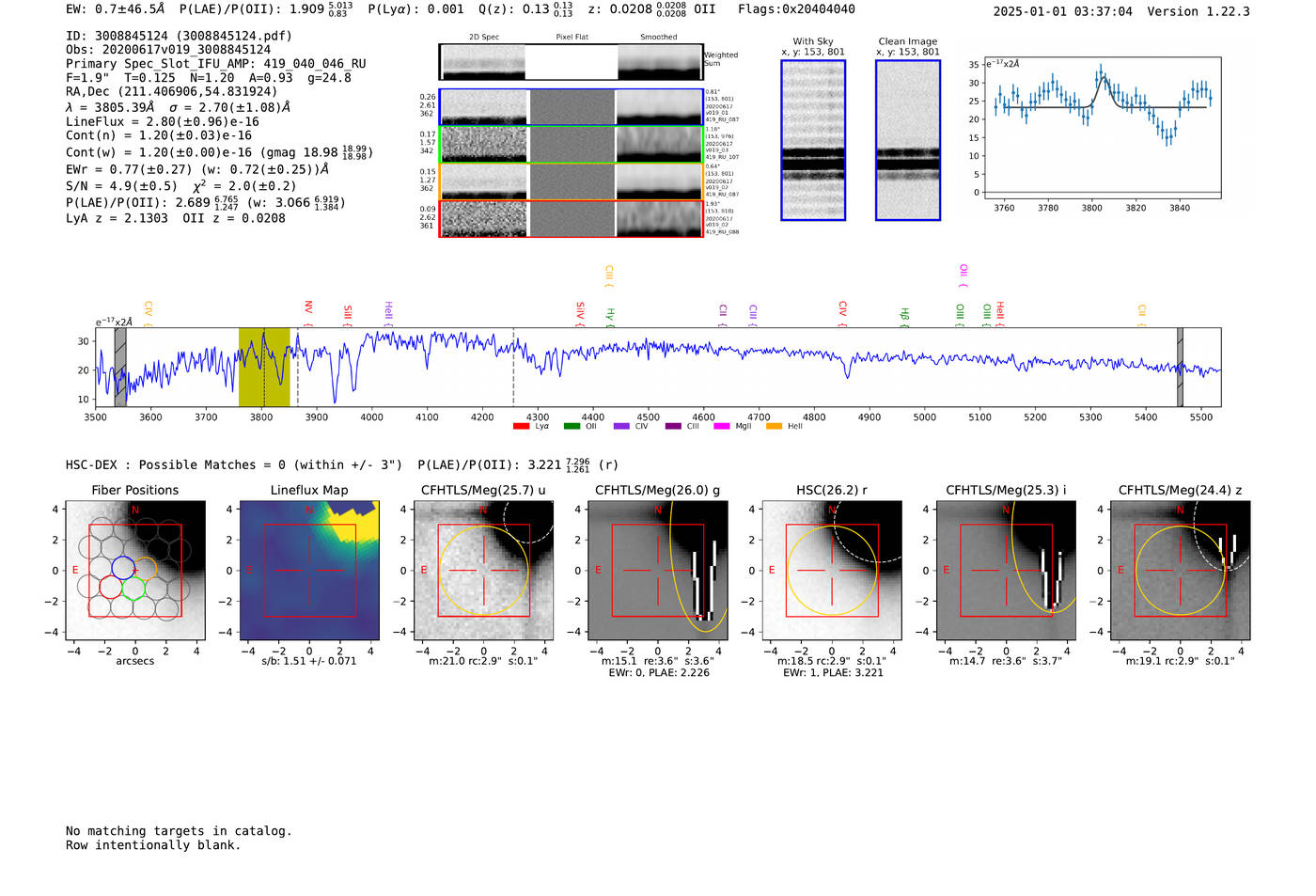Click the hatched gray band near 3540 Å

click(120, 368)
